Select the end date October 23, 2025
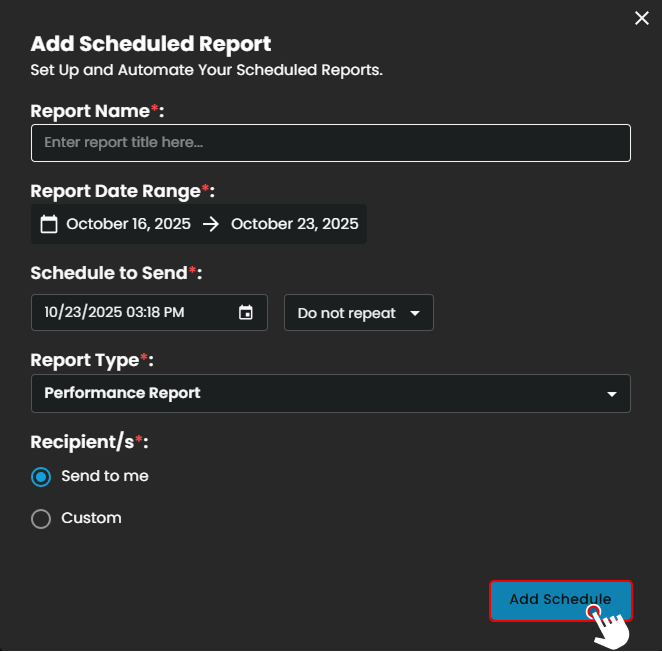 (294, 224)
